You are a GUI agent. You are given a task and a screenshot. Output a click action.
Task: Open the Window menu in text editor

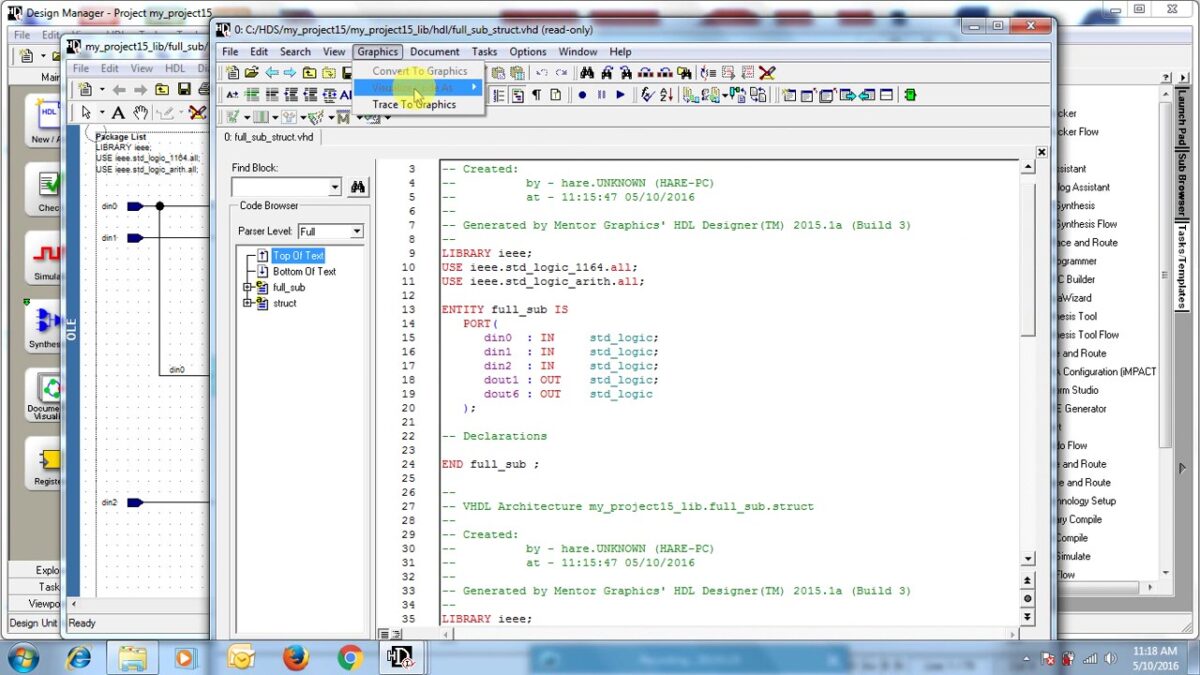click(x=578, y=52)
